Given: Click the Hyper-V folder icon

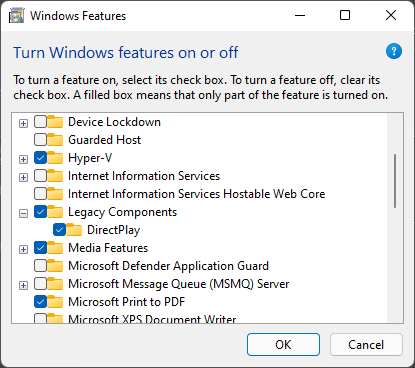Looking at the screenshot, I should pyautogui.click(x=55, y=158).
